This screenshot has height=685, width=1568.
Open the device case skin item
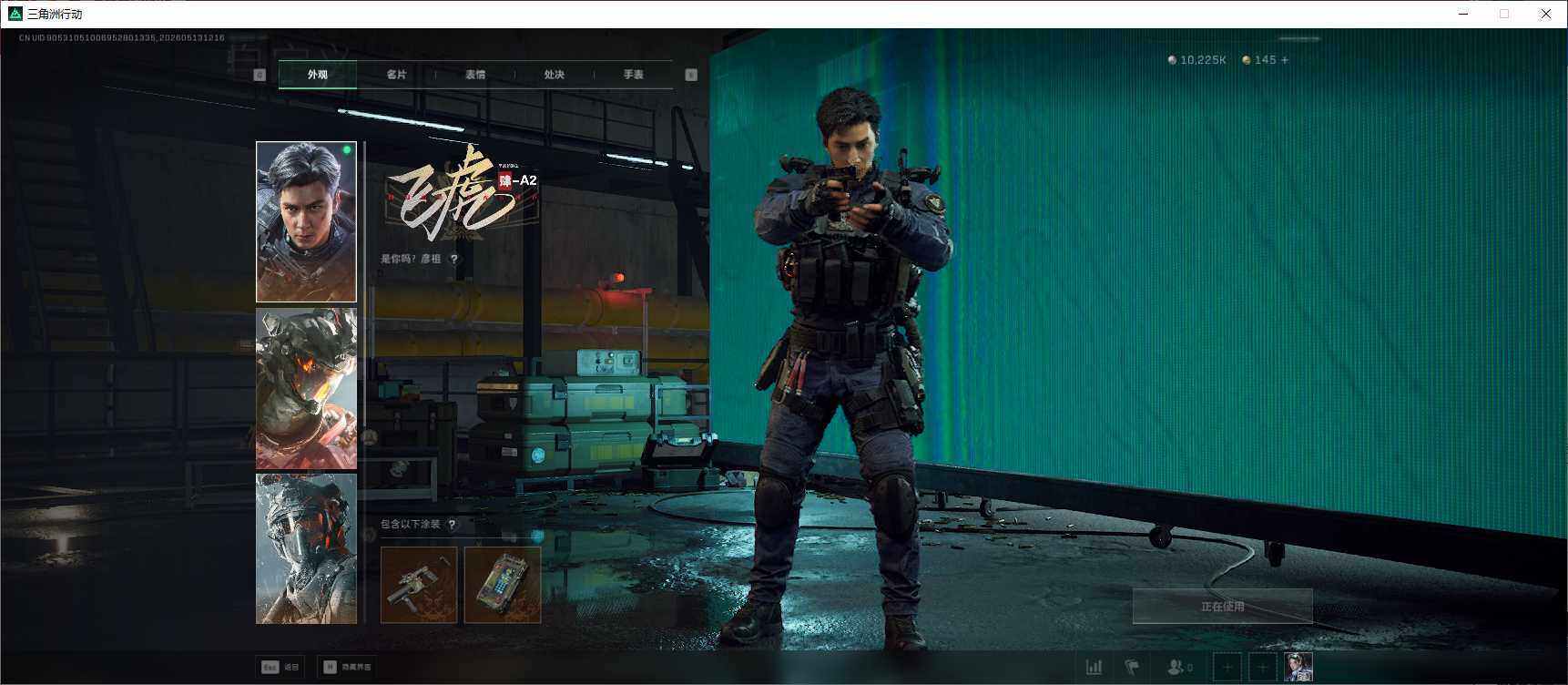coord(503,585)
